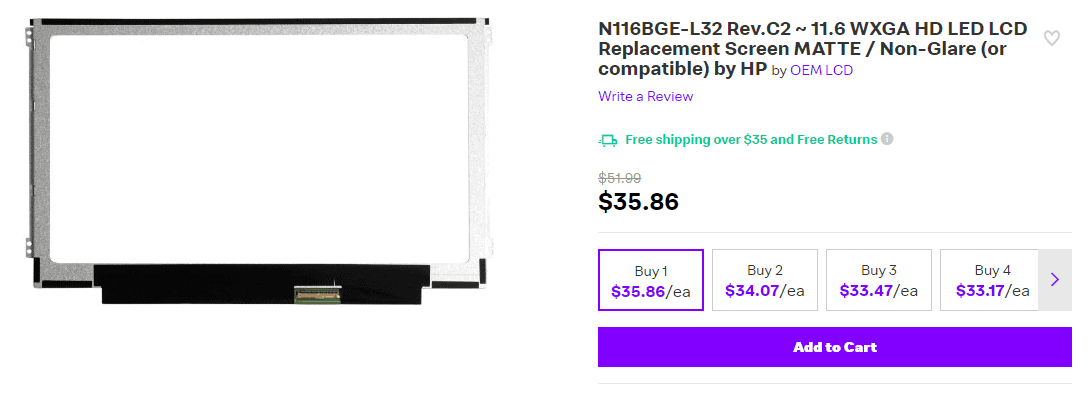This screenshot has width=1088, height=396.
Task: Select the Buy 2 quantity option
Action: click(765, 280)
